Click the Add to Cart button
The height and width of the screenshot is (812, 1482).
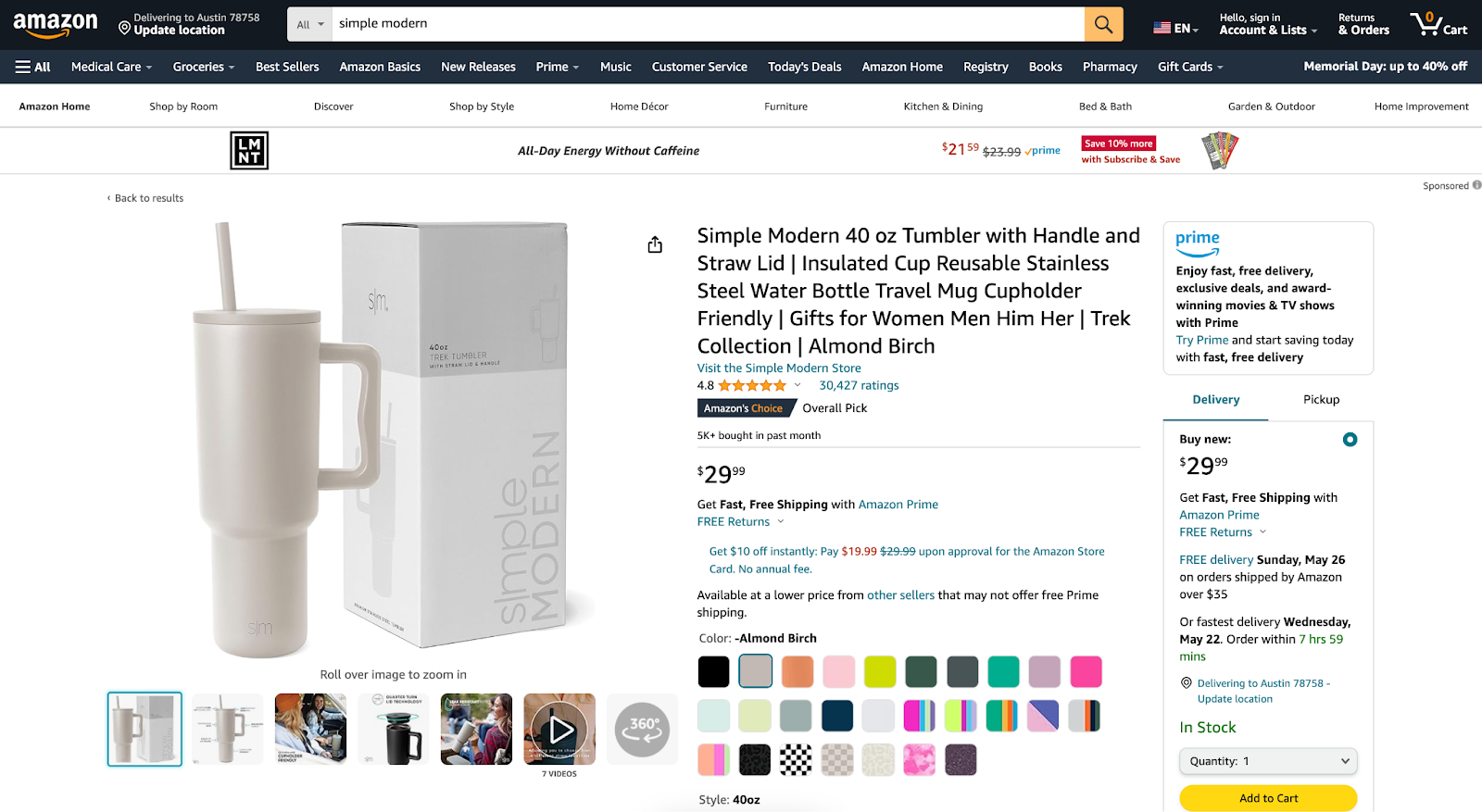click(1267, 797)
